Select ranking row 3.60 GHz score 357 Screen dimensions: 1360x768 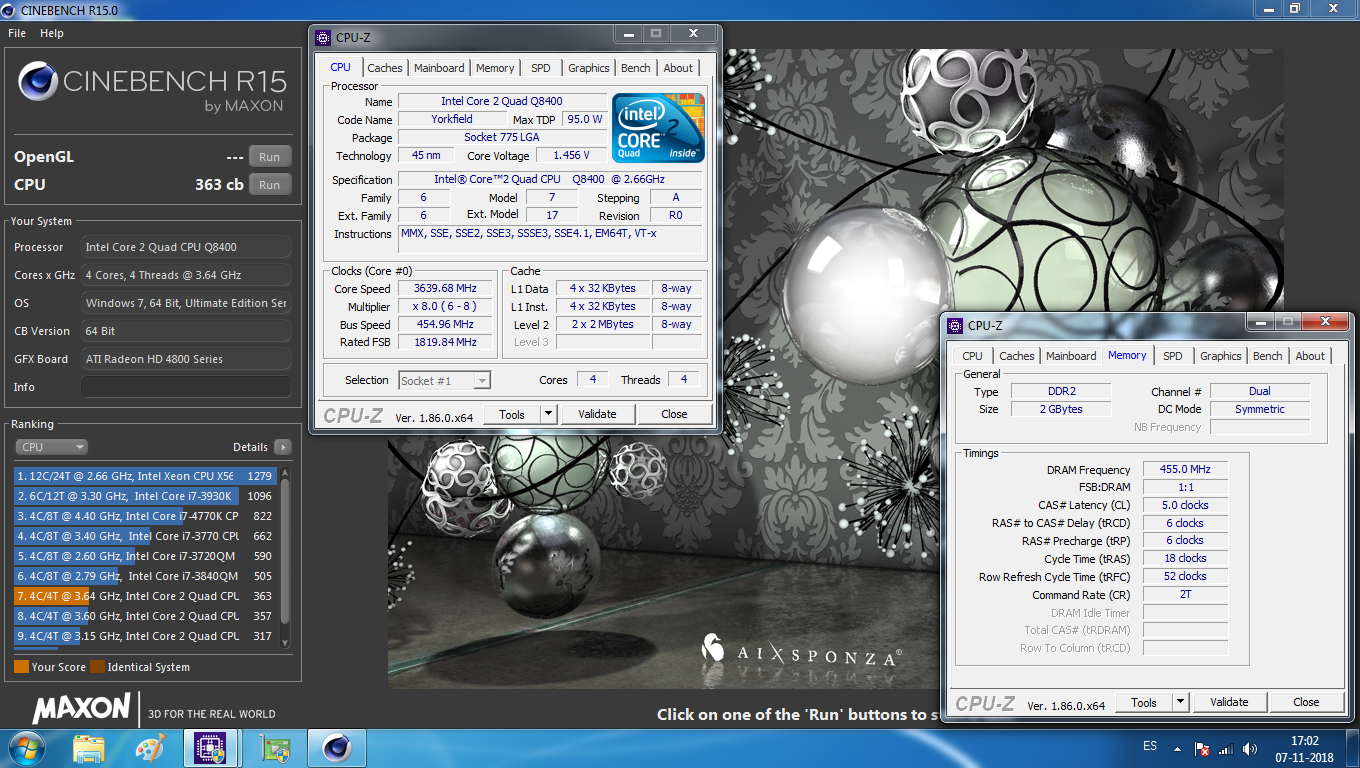[145, 616]
